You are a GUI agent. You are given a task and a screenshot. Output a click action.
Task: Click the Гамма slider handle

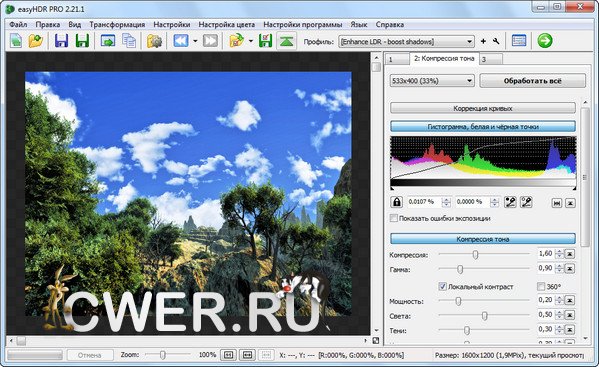point(460,269)
